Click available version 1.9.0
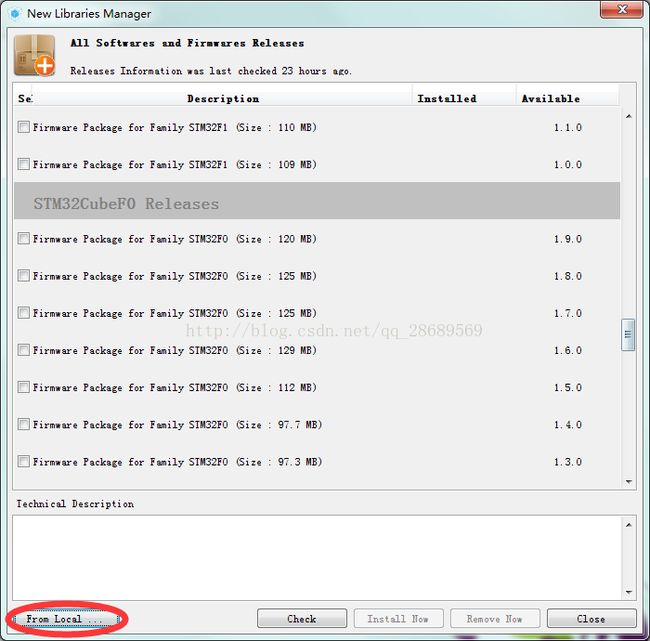 (568, 239)
